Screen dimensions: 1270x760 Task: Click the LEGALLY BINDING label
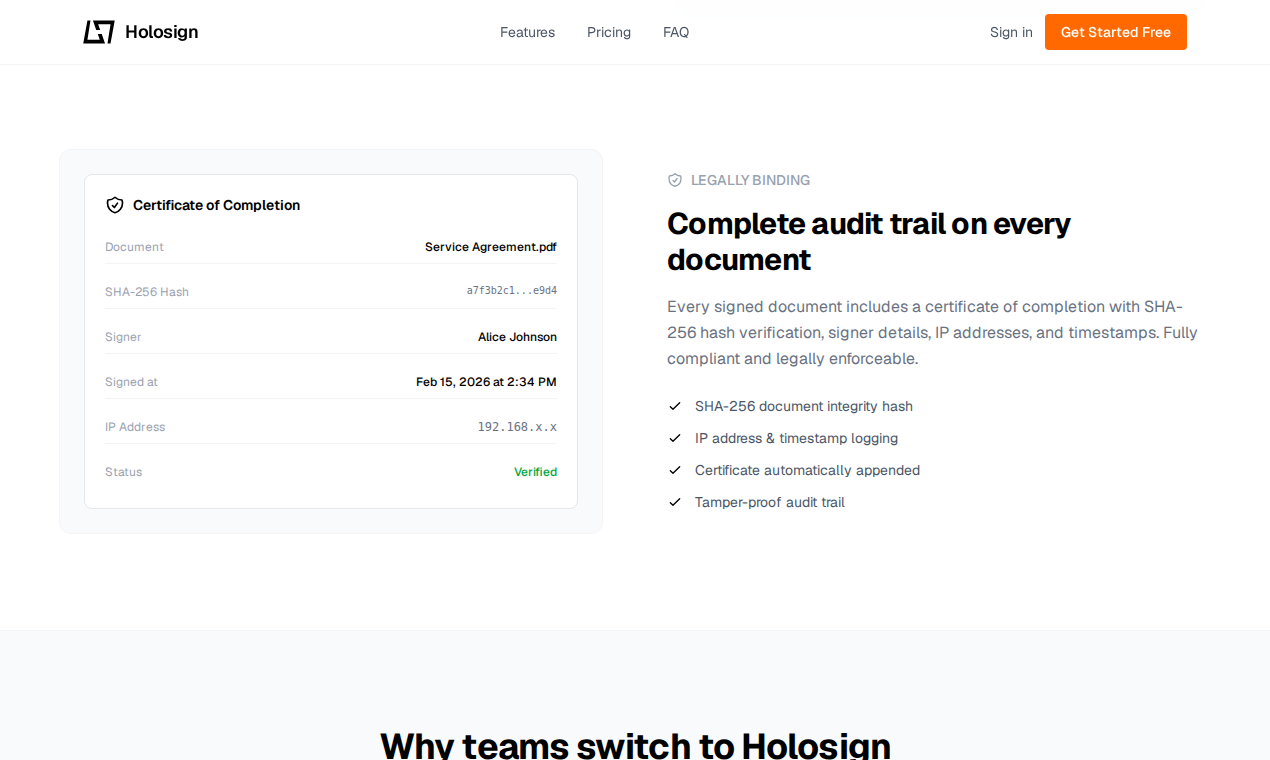[750, 180]
